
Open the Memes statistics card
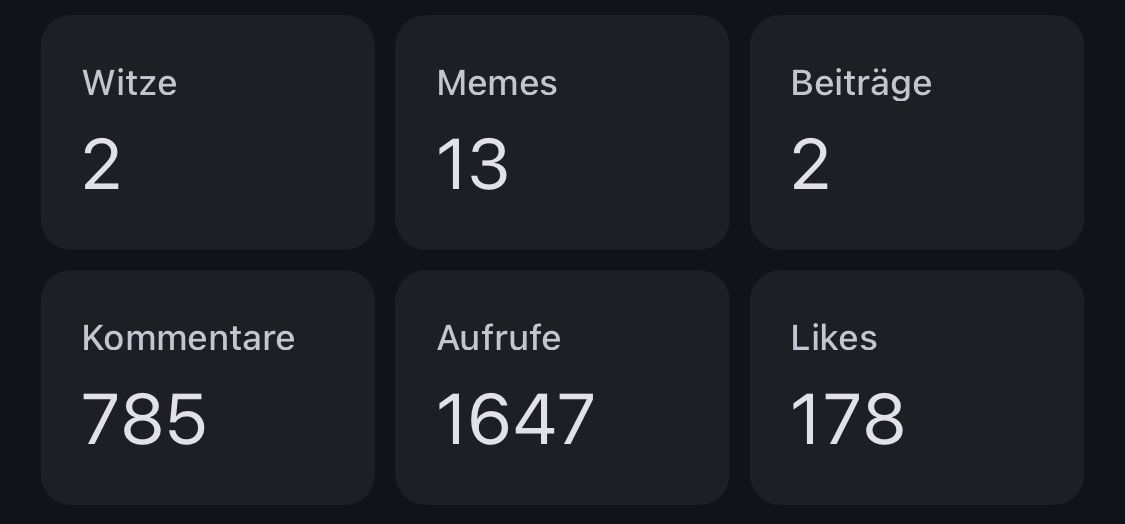point(561,132)
